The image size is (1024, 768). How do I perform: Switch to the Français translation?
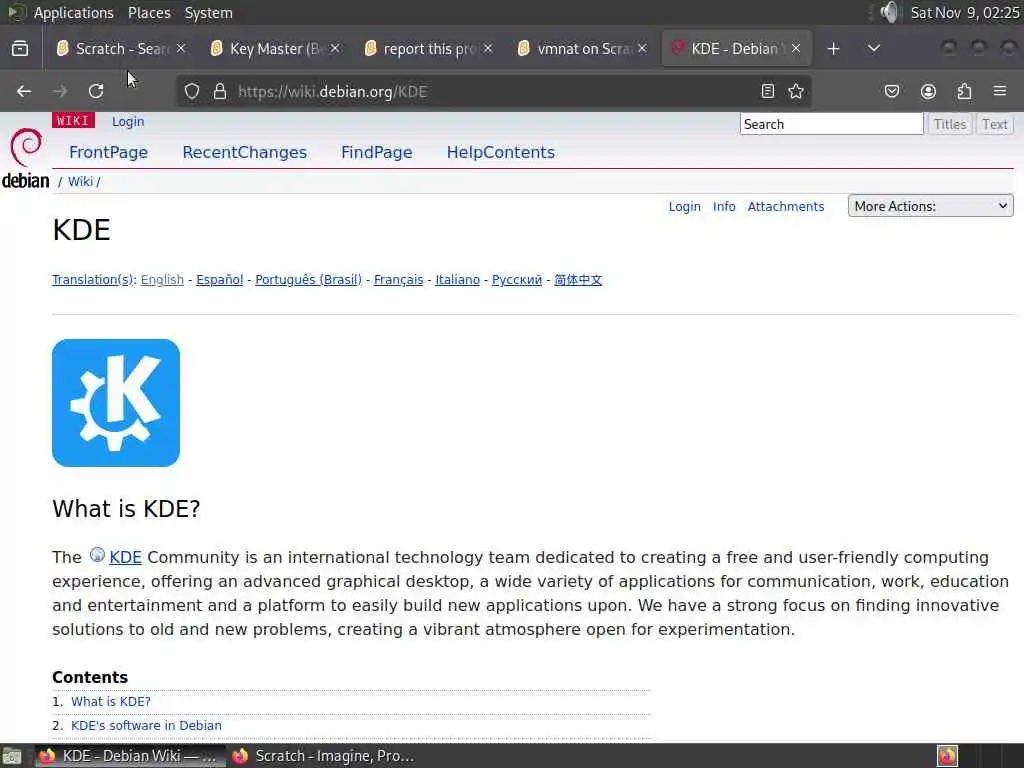pos(398,280)
